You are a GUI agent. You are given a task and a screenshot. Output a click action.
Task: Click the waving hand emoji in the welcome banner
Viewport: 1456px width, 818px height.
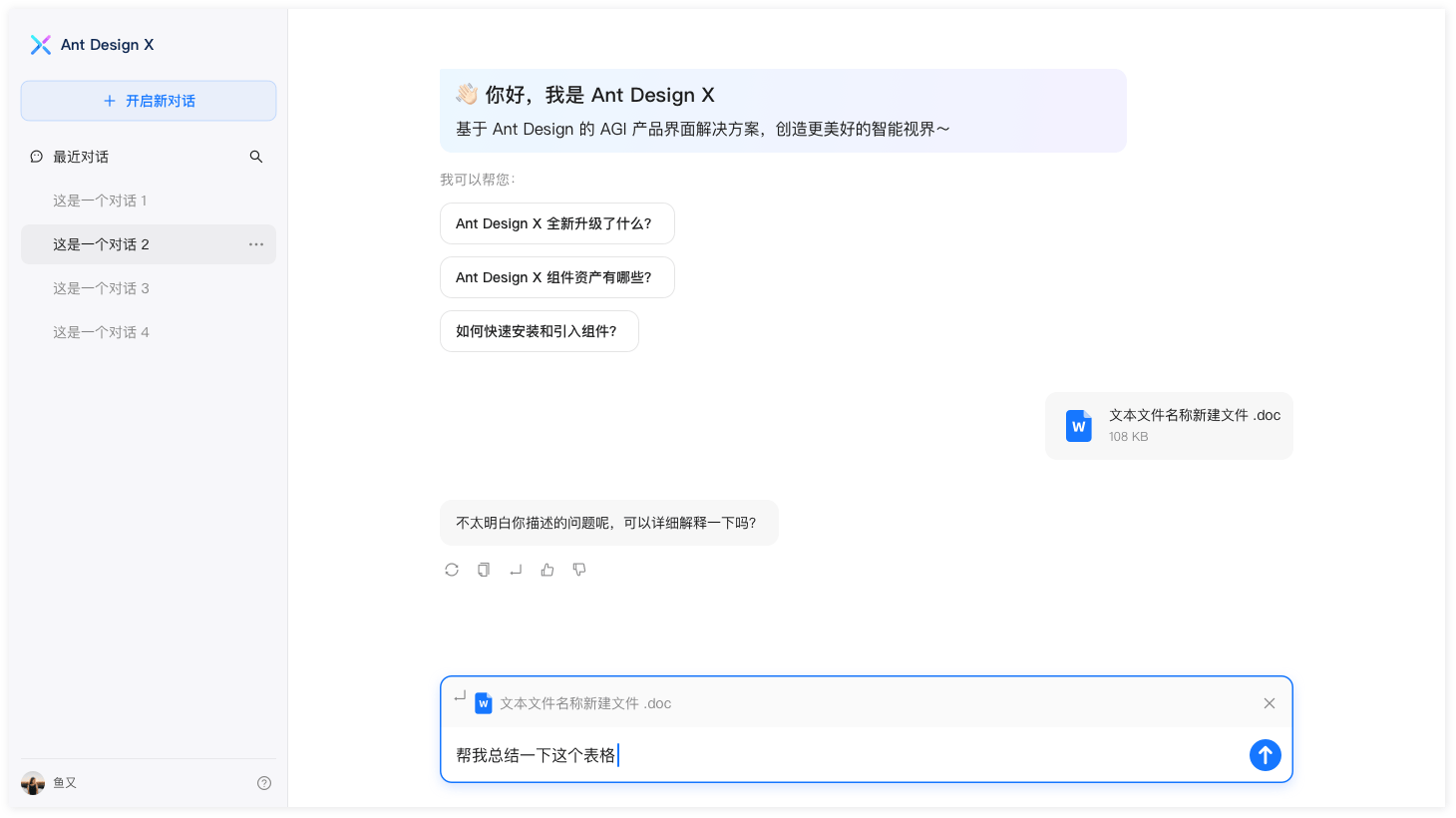467,95
